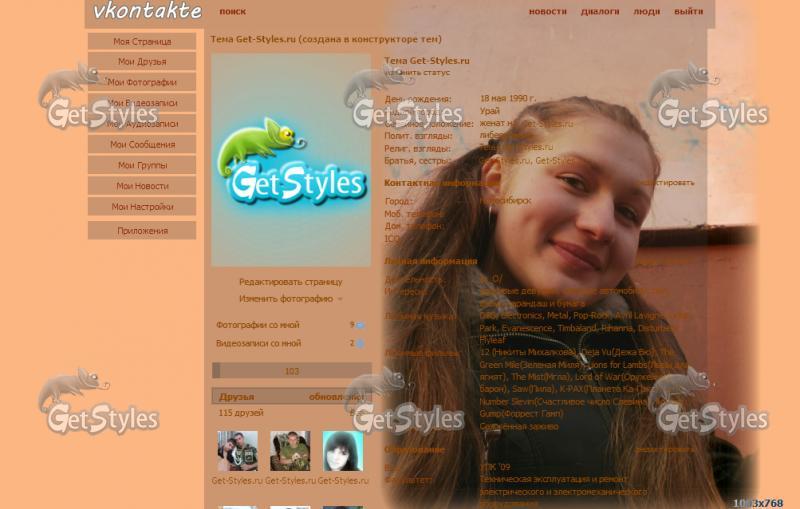The height and width of the screenshot is (509, 800).
Task: Open the поиск search link
Action: (233, 11)
